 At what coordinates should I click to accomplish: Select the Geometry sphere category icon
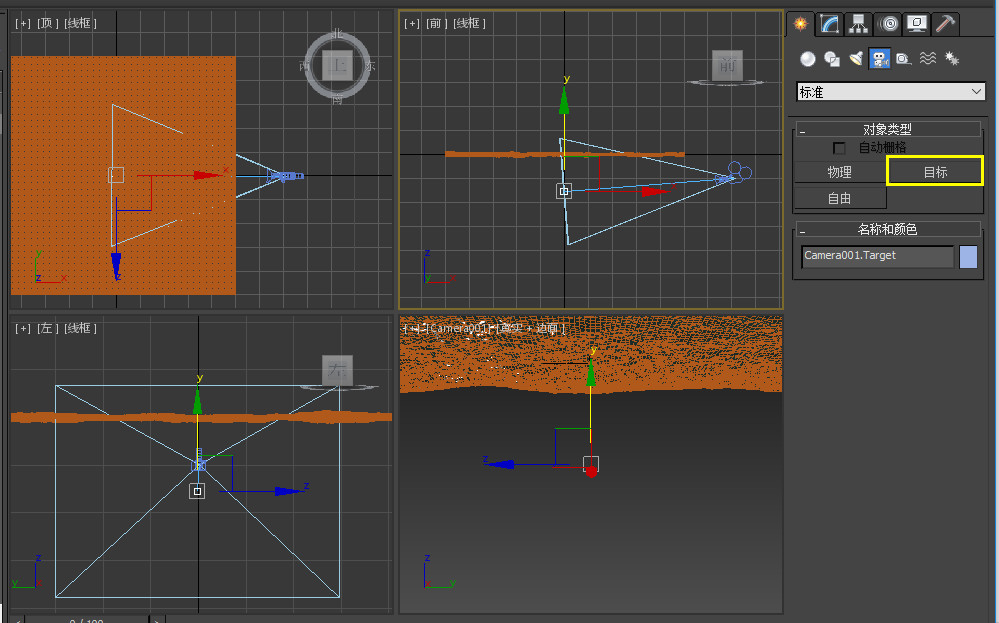point(807,59)
